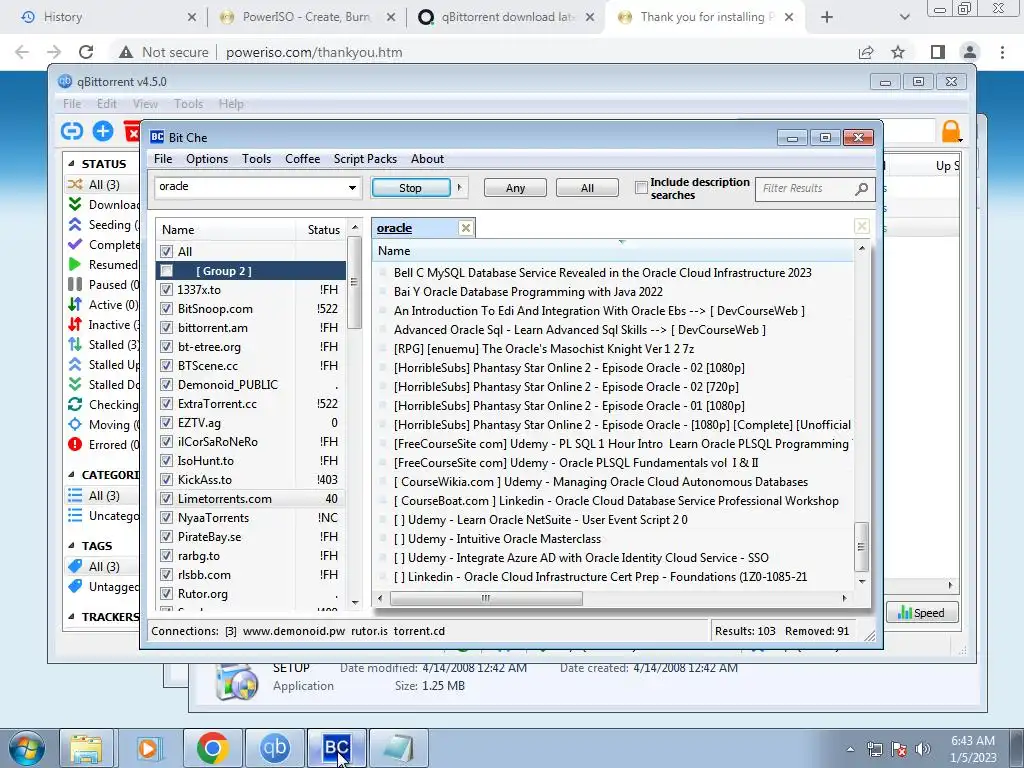The height and width of the screenshot is (768, 1024).
Task: Open the search term dropdown arrow
Action: click(x=352, y=188)
